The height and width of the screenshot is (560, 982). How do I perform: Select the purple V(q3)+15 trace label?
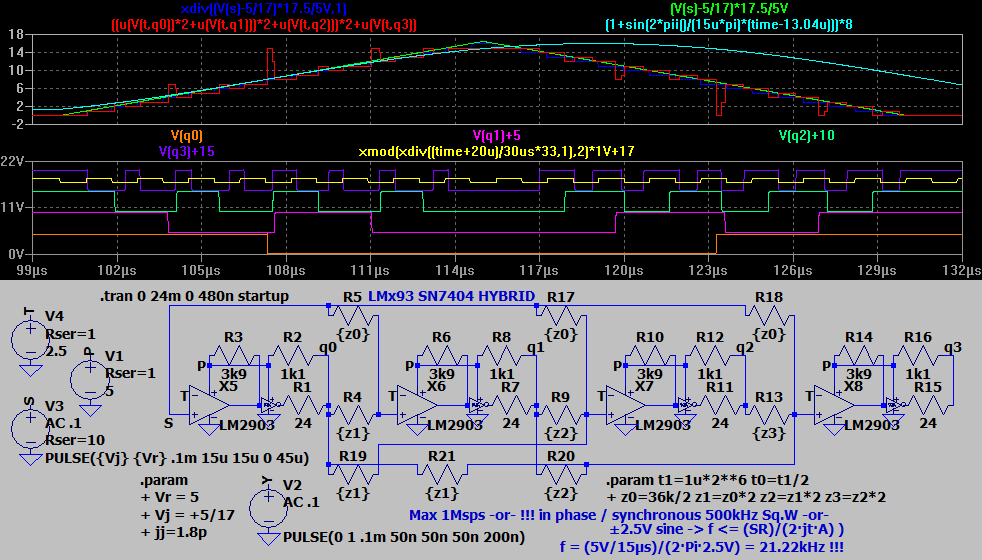(x=187, y=151)
